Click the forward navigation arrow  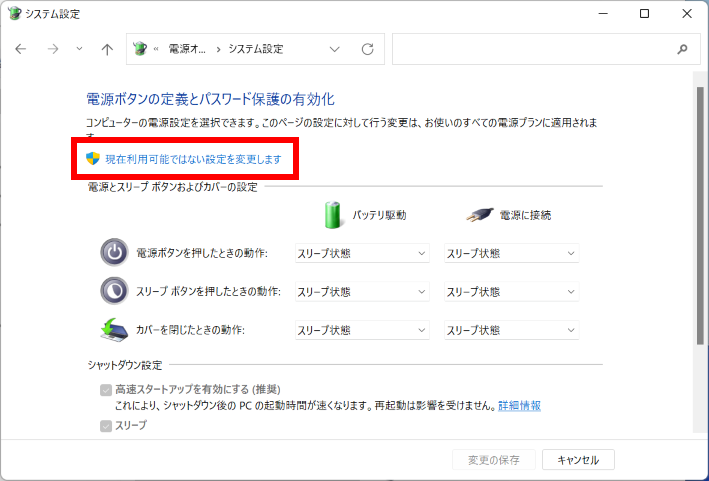(53, 49)
